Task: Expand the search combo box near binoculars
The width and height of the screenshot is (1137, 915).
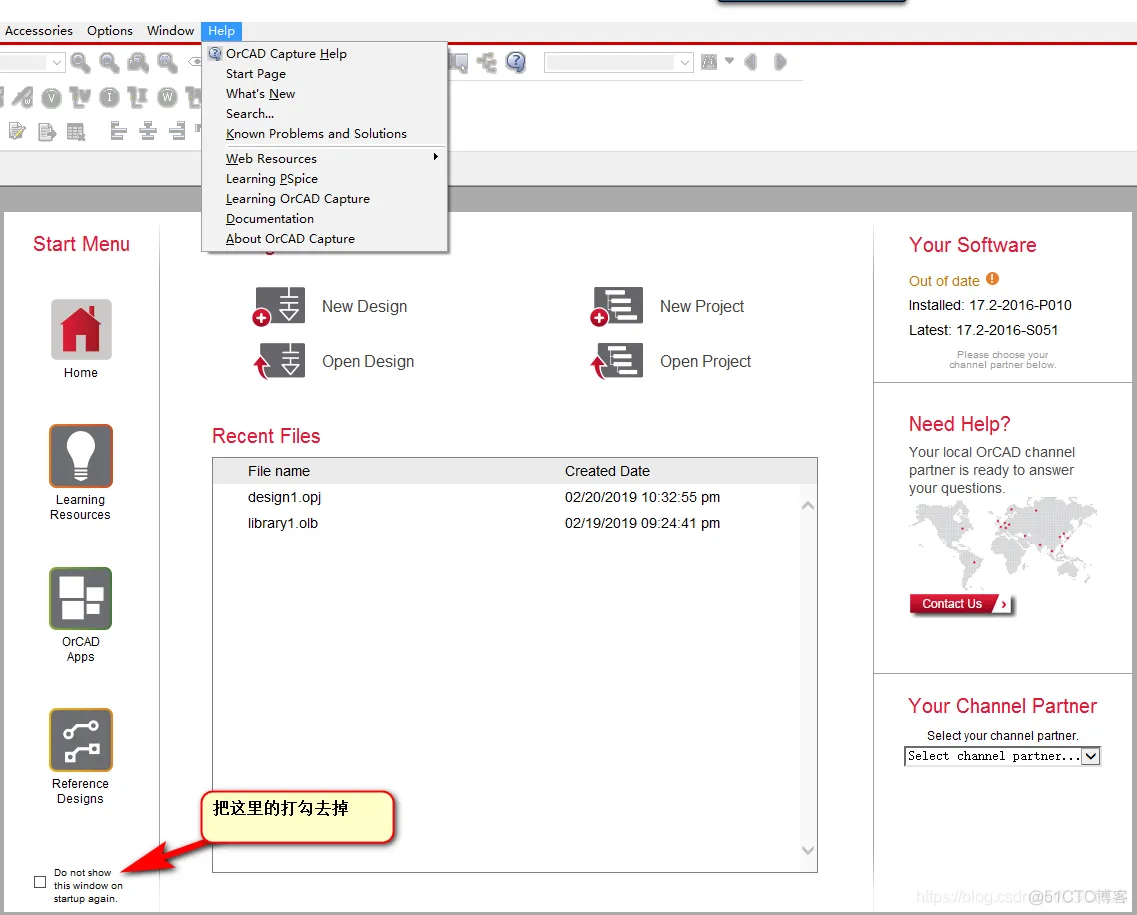Action: point(685,63)
